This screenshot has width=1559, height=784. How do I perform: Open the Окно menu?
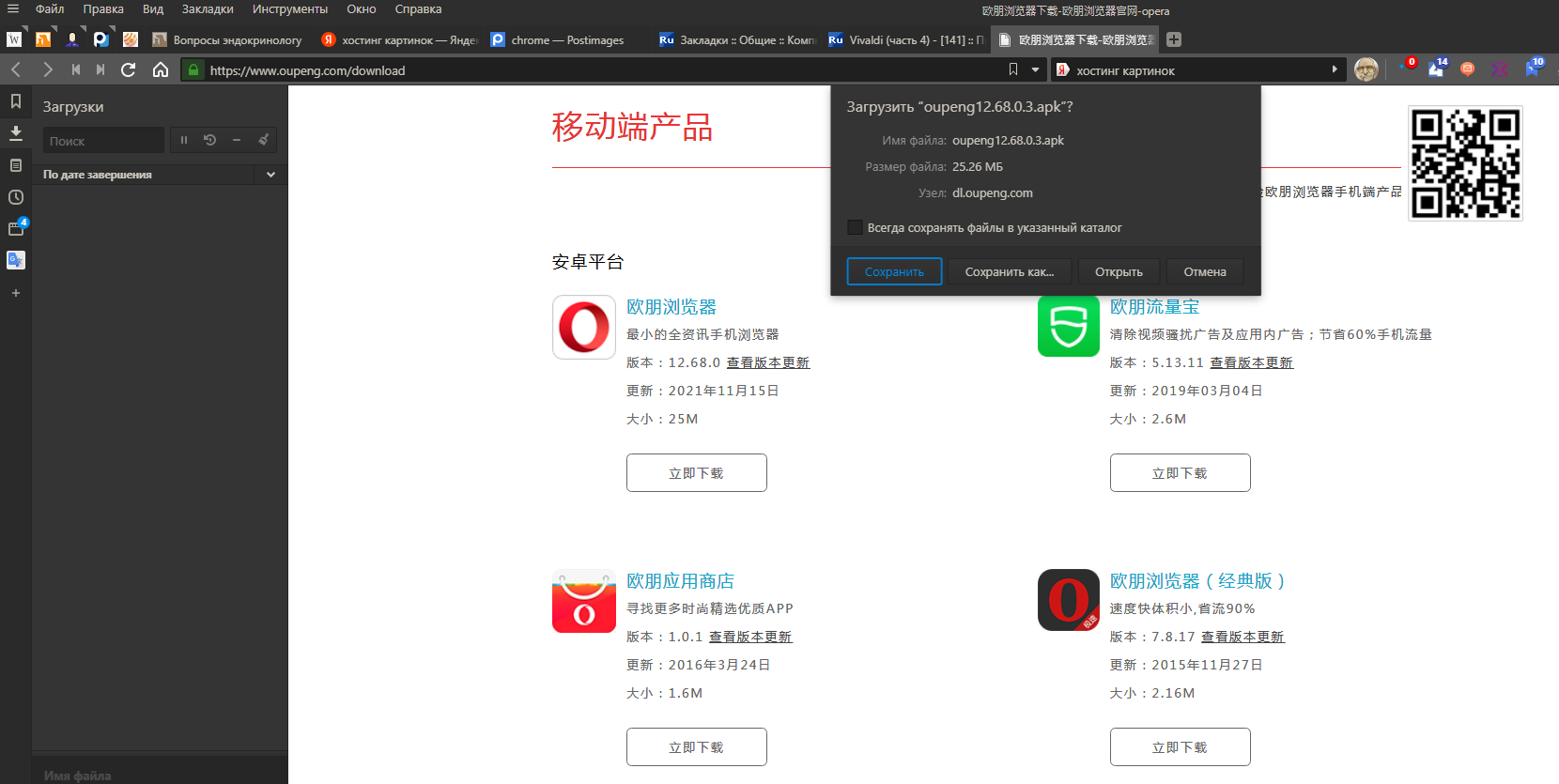click(x=362, y=9)
